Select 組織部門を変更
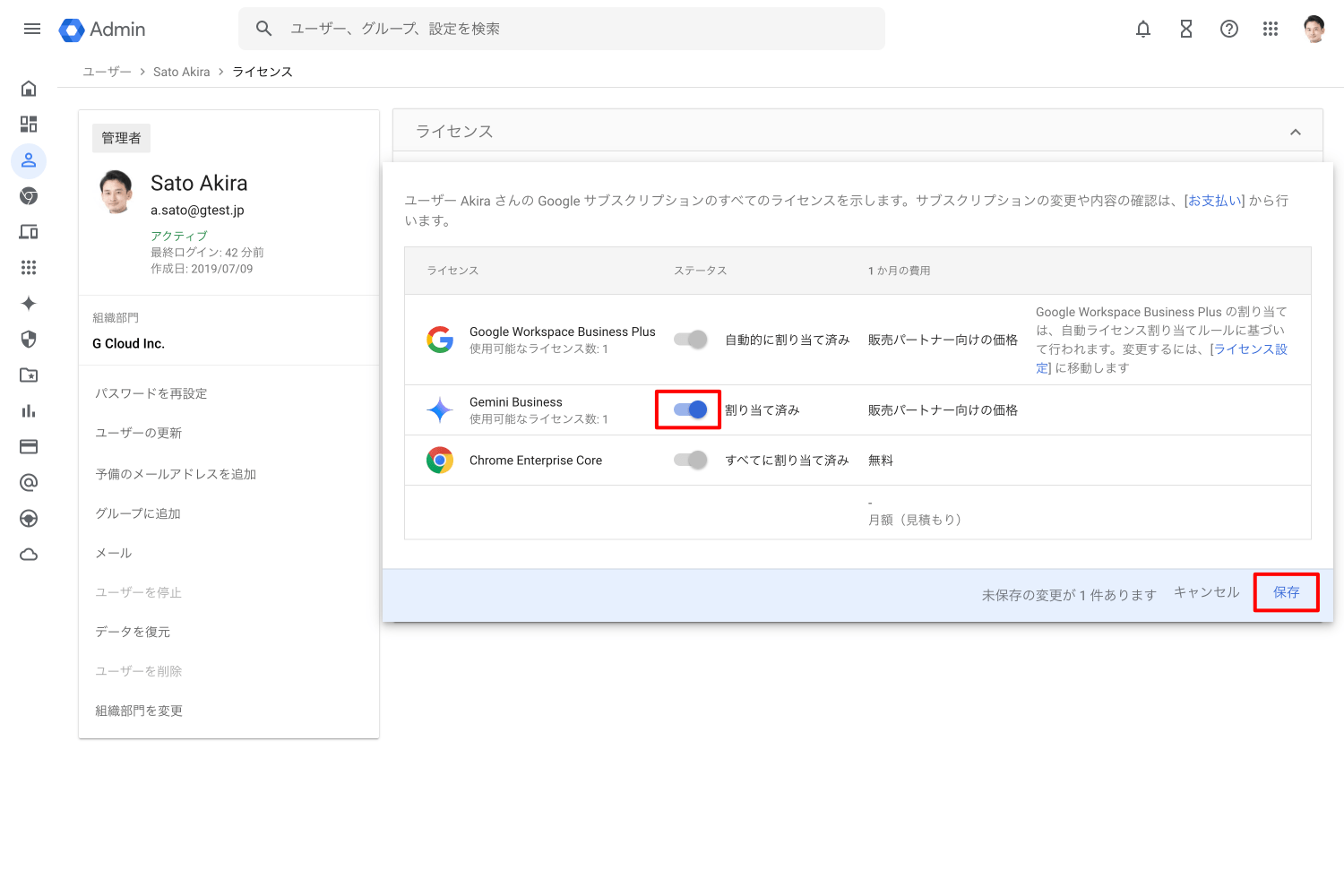Viewport: 1344px width, 896px height. [139, 711]
